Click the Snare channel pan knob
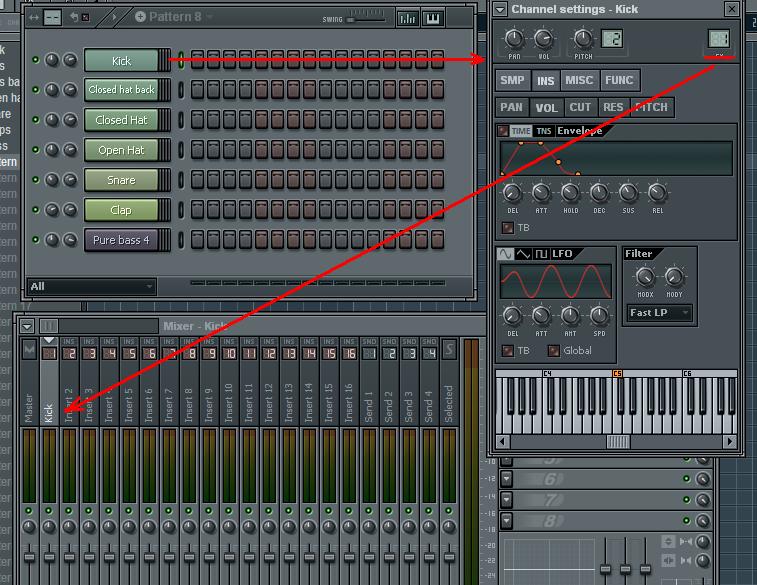The height and width of the screenshot is (585, 757). (x=52, y=180)
